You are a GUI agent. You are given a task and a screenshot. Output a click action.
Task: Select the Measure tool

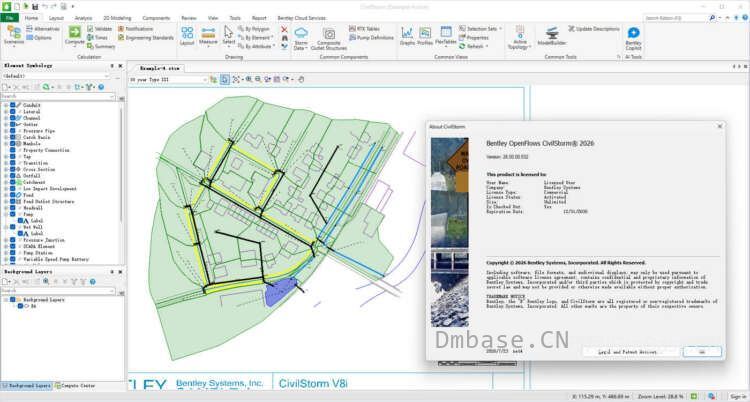coord(208,35)
